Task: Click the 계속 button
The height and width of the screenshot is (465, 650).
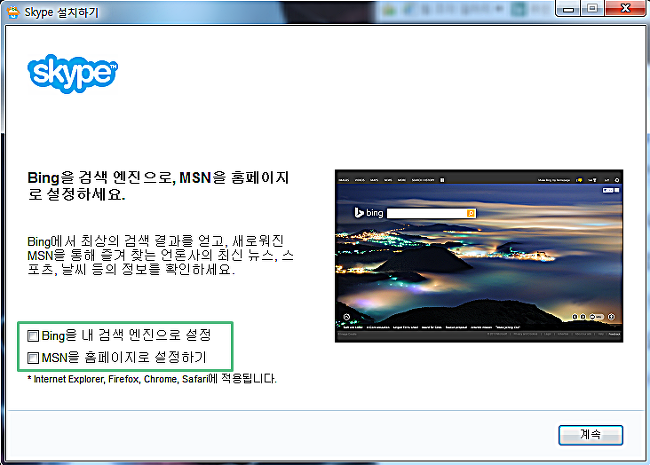Action: 590,435
